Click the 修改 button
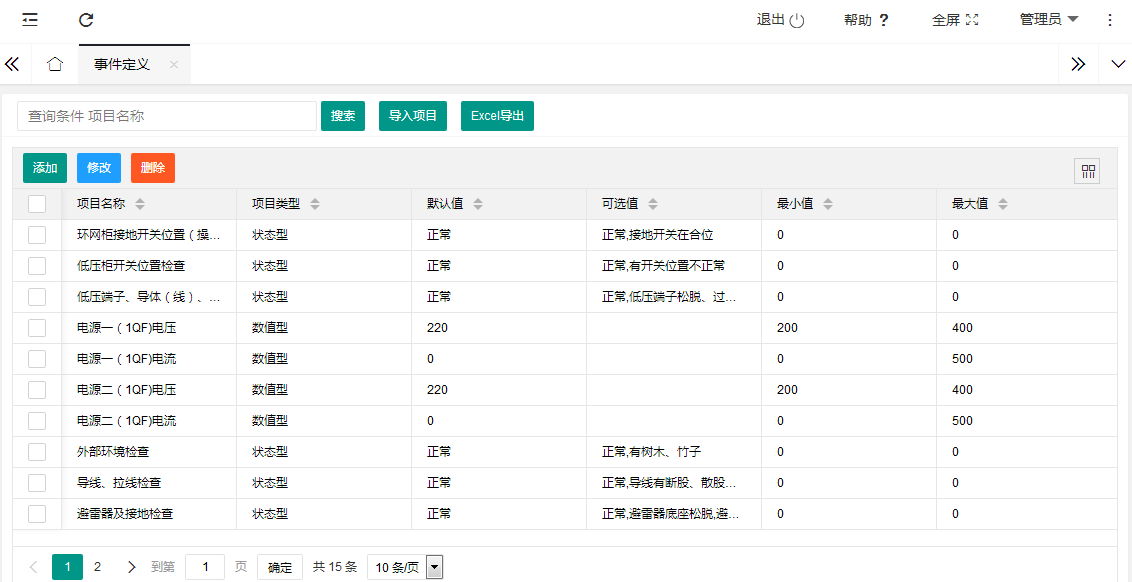This screenshot has height=582, width=1132. (99, 168)
